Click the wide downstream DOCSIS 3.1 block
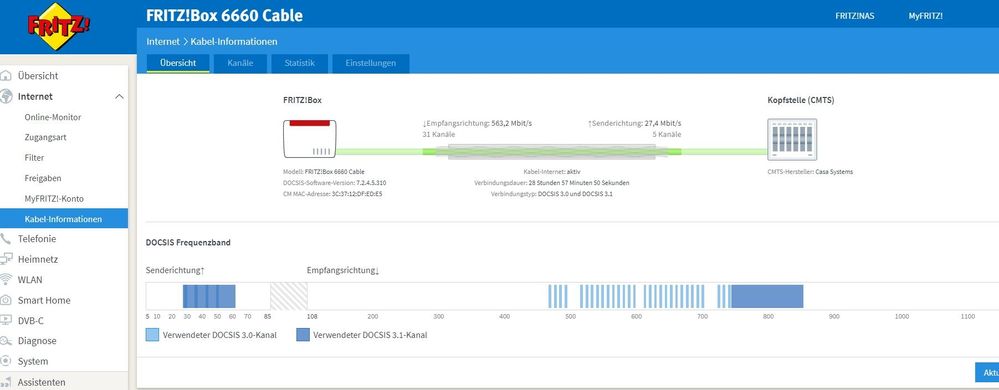Screen dimensions: 999x390 (x=767, y=296)
